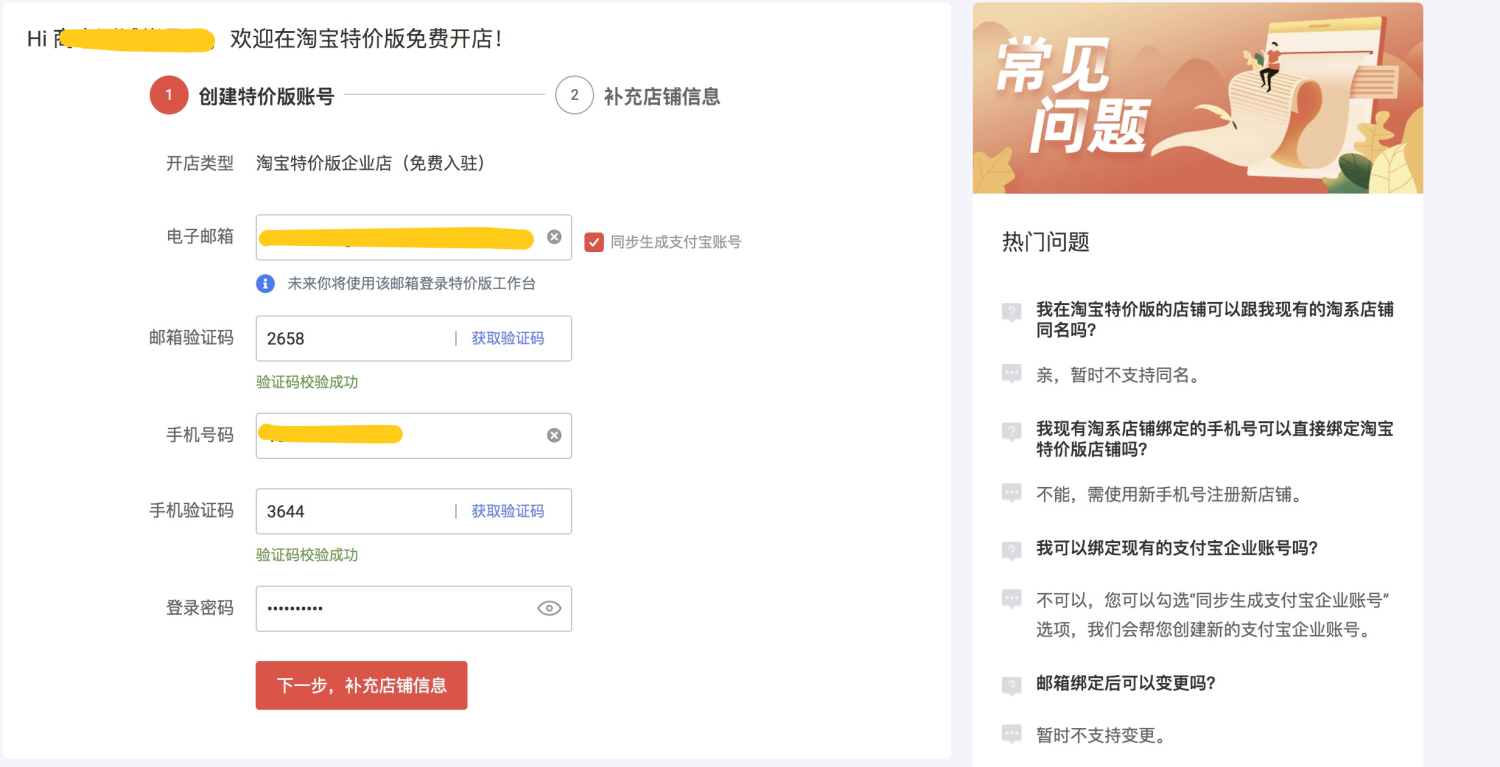Click the 常见问题 banner image
1500x767 pixels.
1197,98
